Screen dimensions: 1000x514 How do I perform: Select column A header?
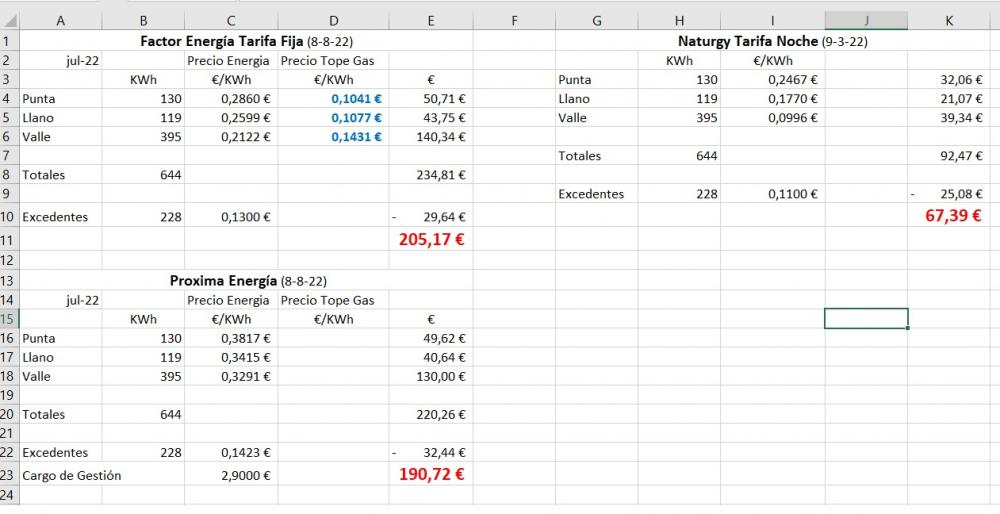pos(61,21)
